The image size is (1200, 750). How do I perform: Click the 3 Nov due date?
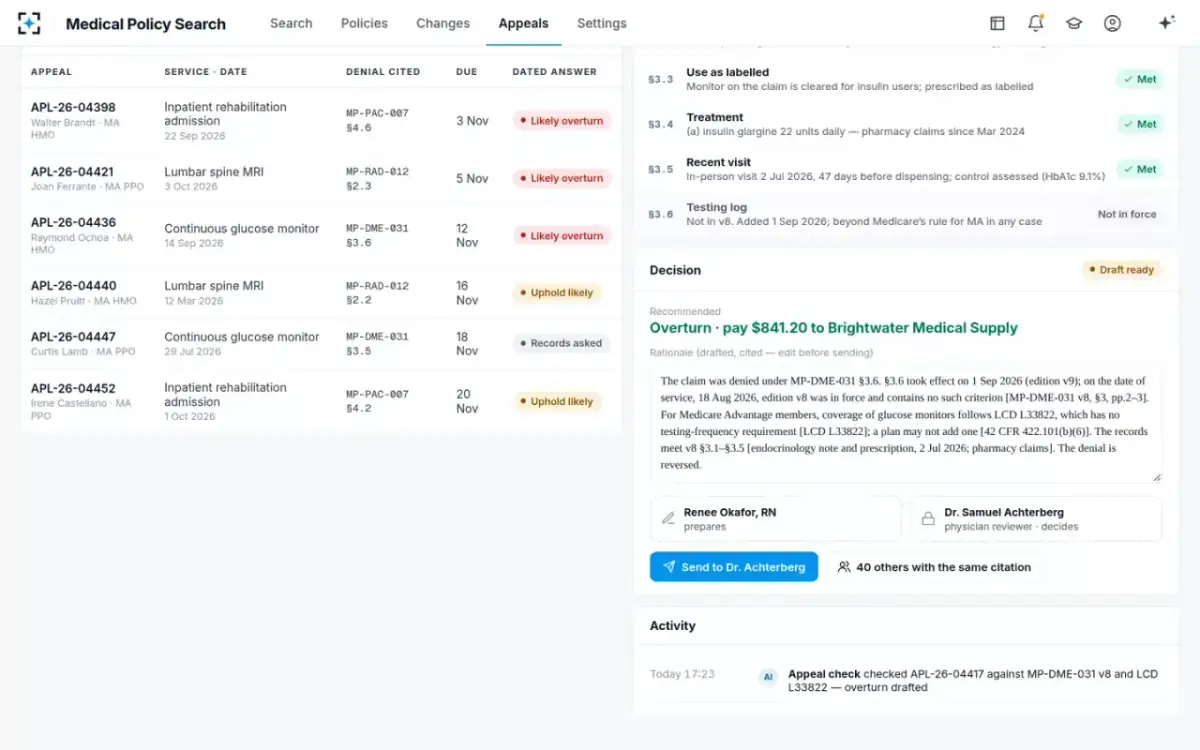[x=472, y=121]
